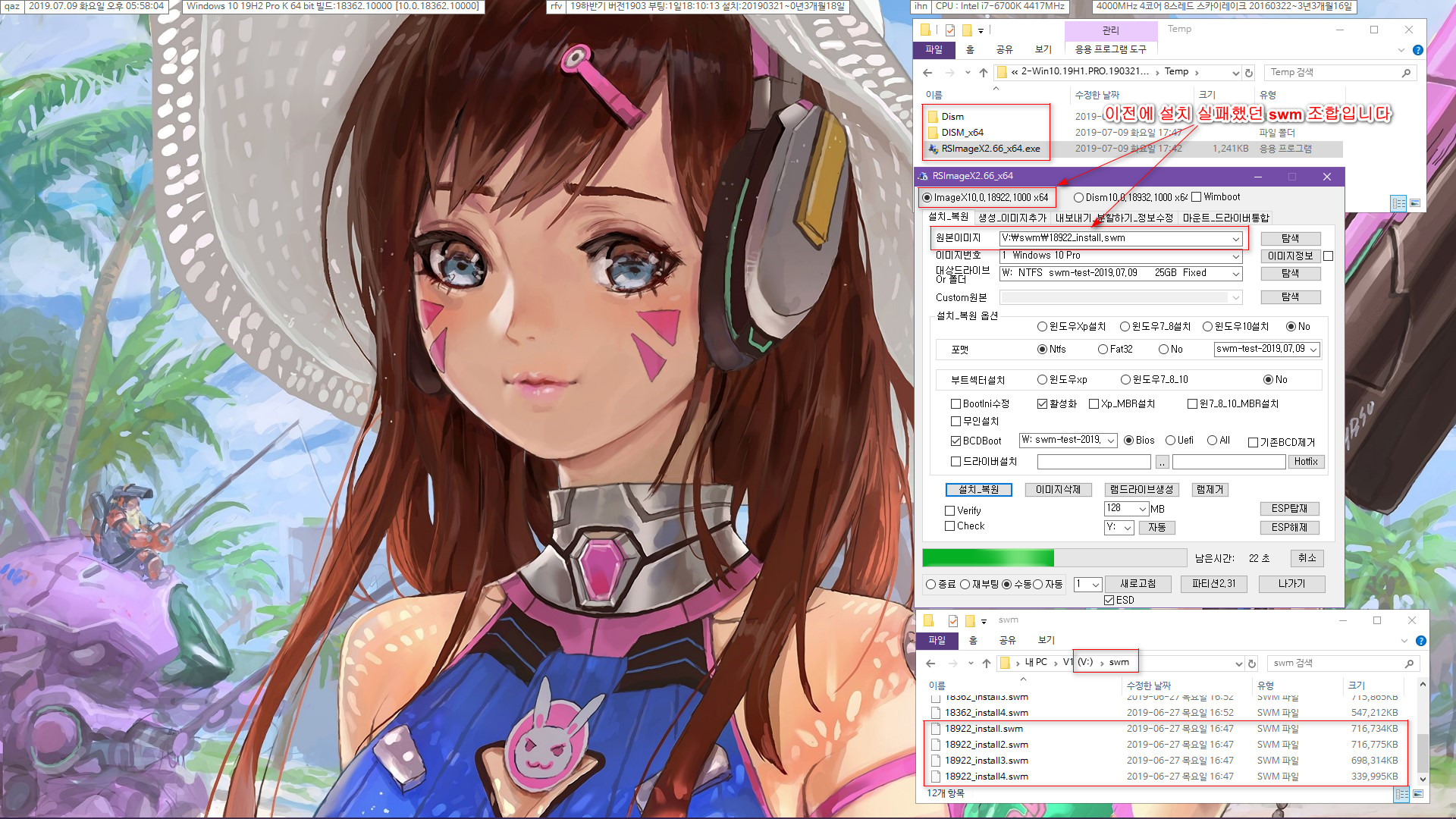Switch to the 내보내기_분할하기_정보수정 tab
This screenshot has height=819, width=1456.
(x=1114, y=218)
